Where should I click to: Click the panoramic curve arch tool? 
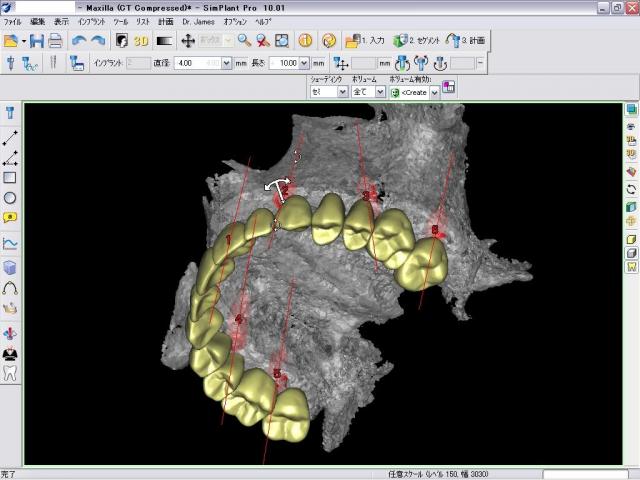[11, 288]
